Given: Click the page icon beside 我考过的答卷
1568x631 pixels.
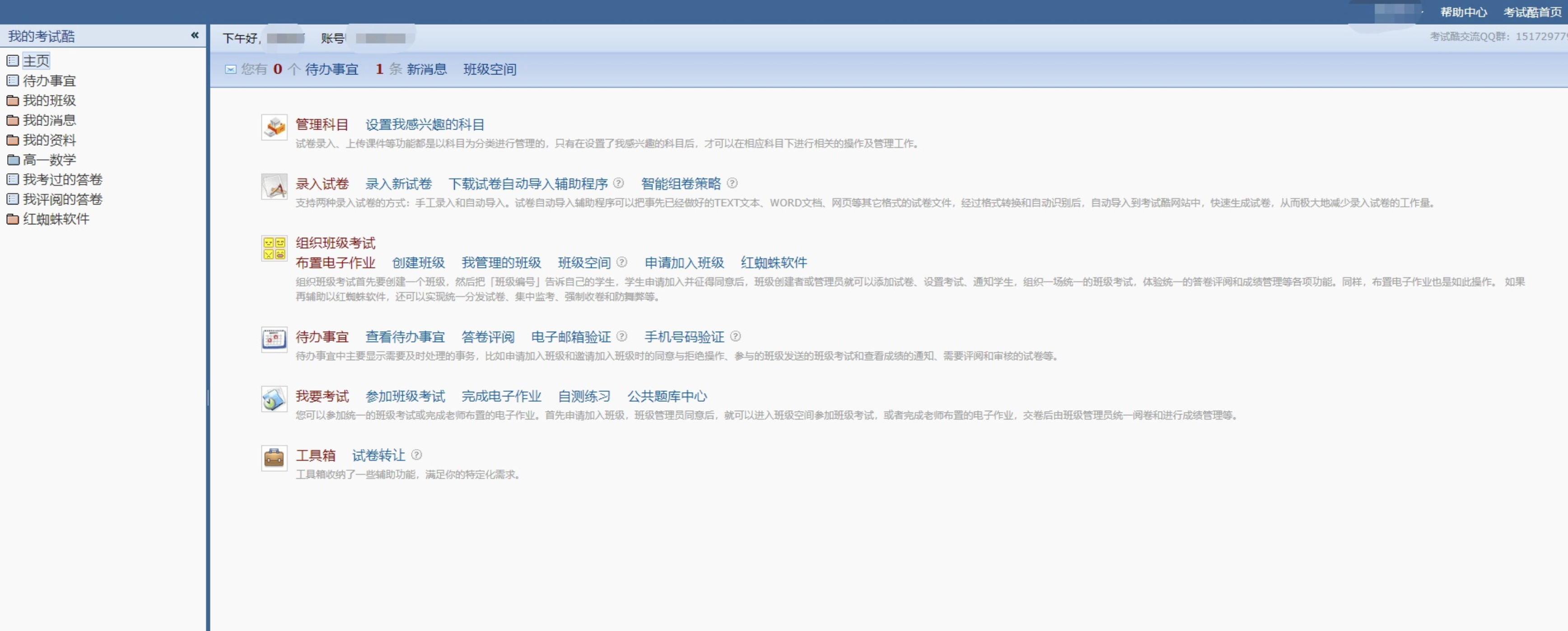Looking at the screenshot, I should (x=13, y=180).
